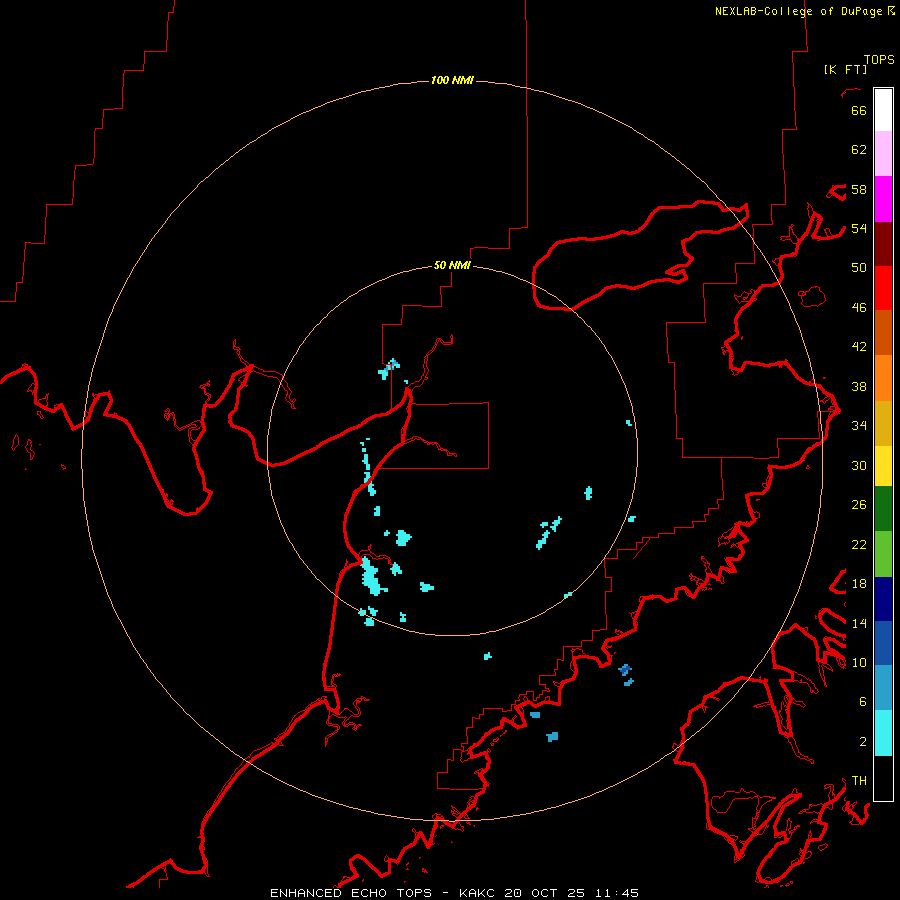Click the legend value 46
Viewport: 900px width, 900px height.
coord(859,308)
